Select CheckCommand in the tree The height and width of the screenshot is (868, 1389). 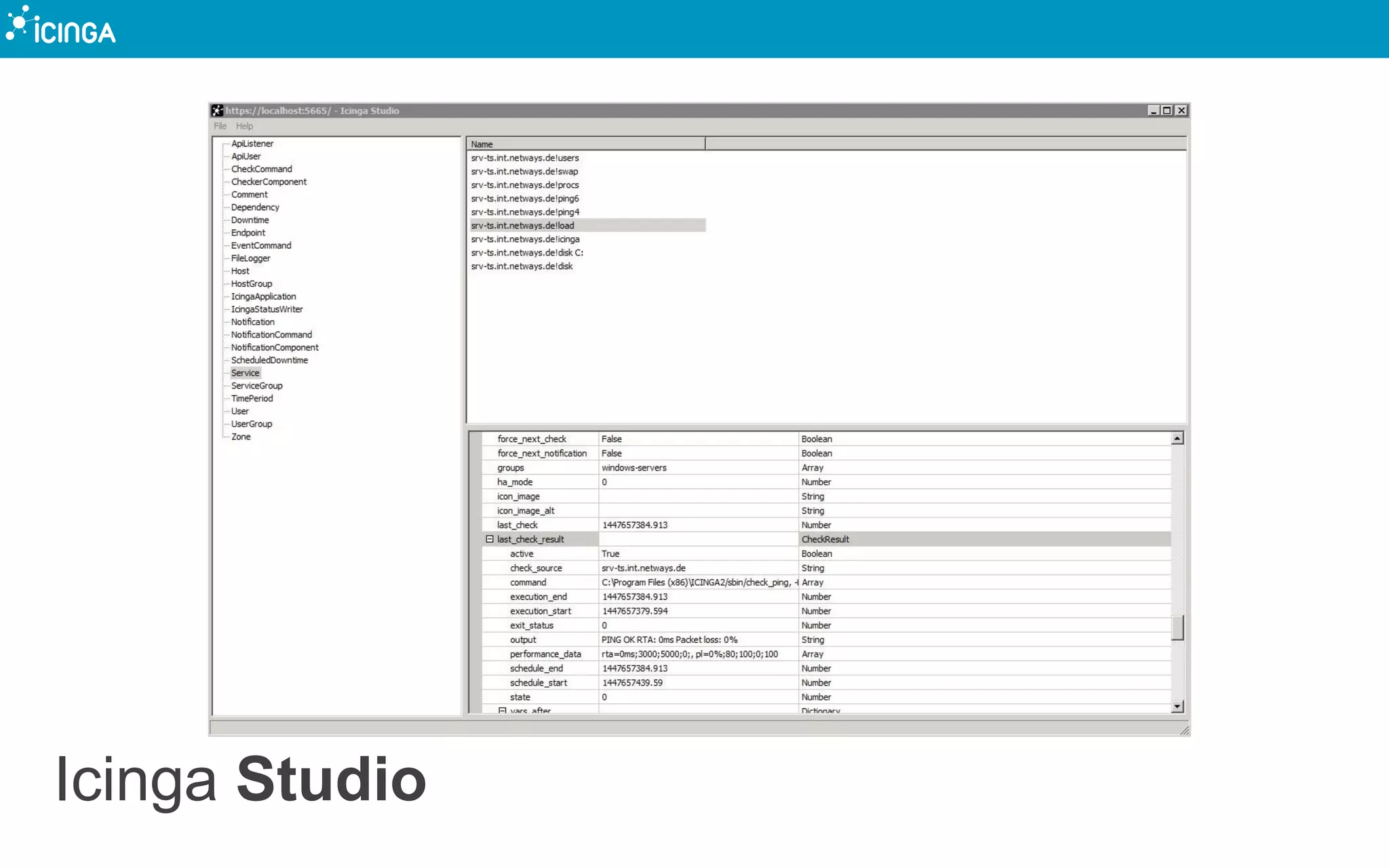262,169
